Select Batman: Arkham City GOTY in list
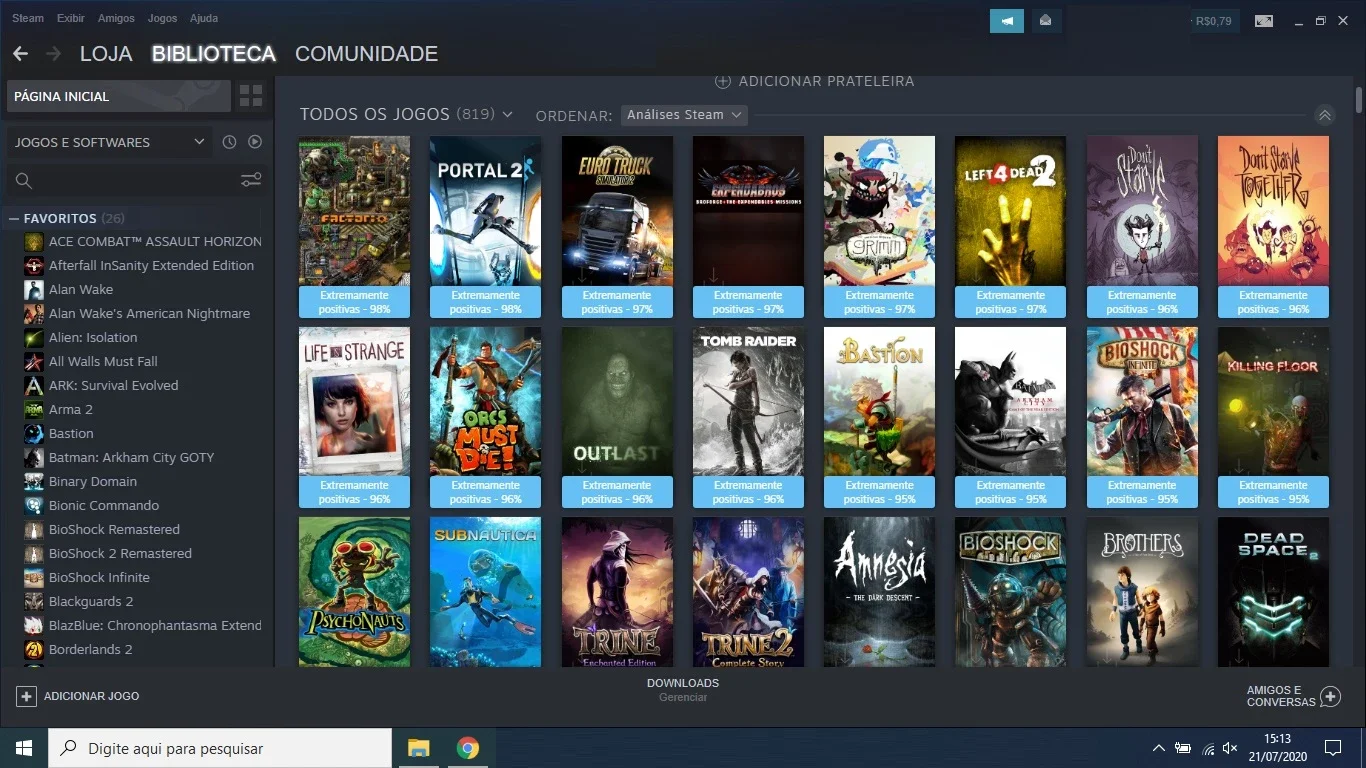 131,458
